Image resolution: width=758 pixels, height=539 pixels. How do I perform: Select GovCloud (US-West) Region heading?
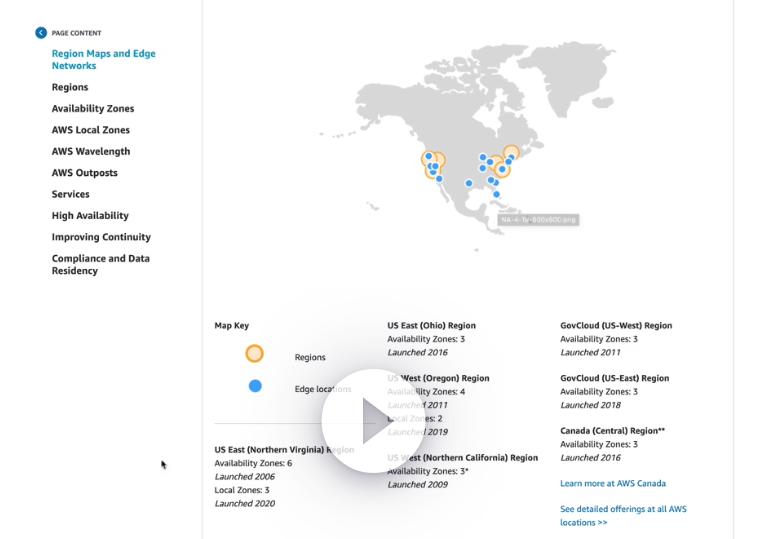coord(616,325)
